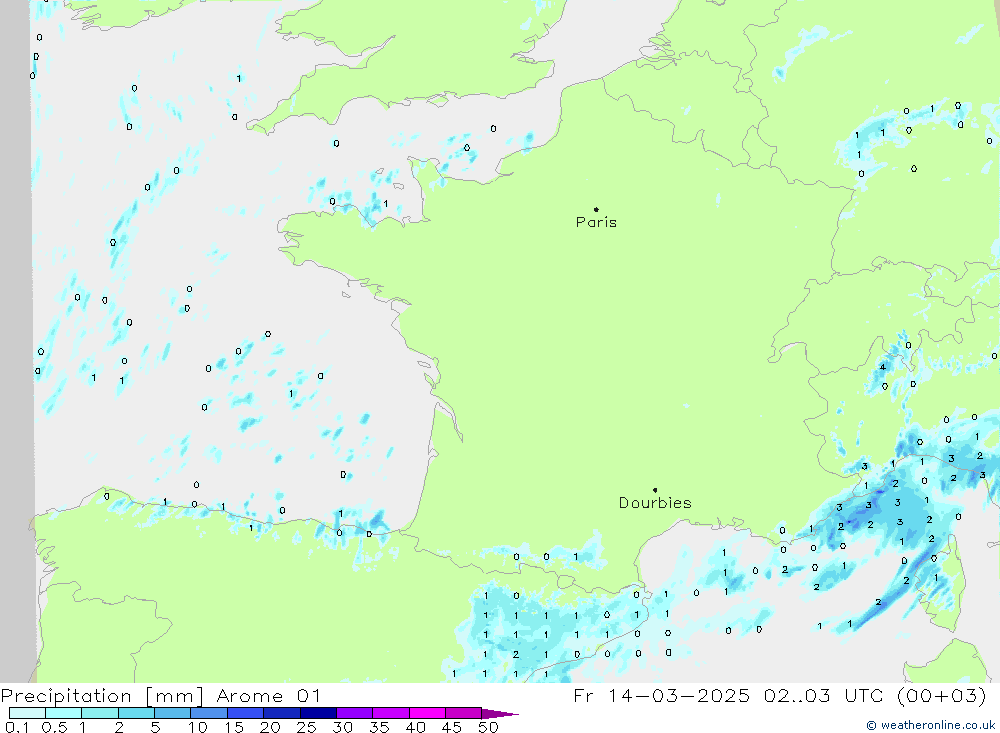Click the Dourbies city label

(x=655, y=503)
